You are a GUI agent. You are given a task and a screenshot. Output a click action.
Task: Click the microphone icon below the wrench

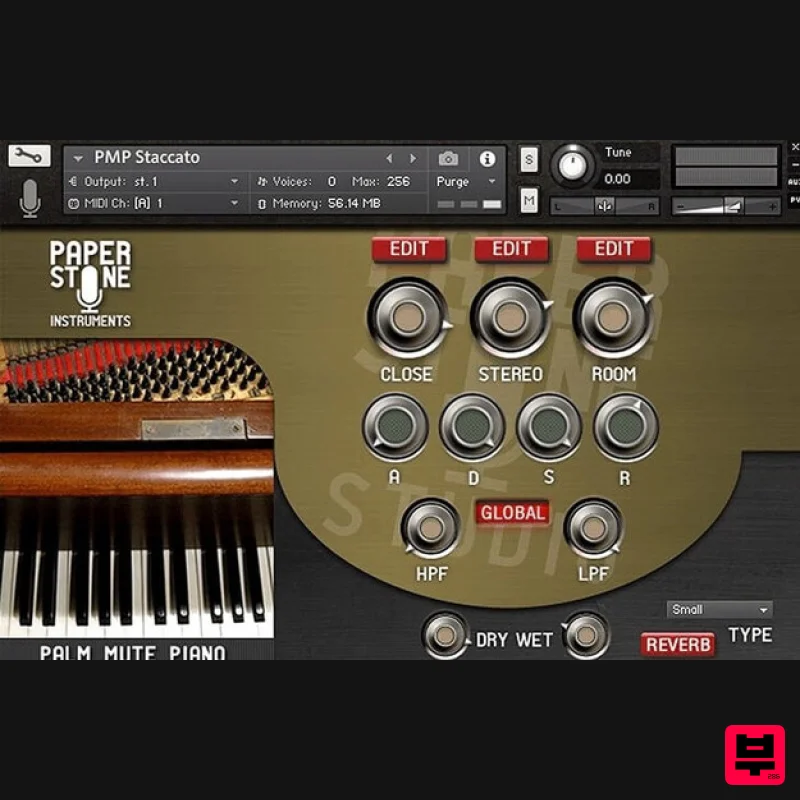(x=28, y=194)
